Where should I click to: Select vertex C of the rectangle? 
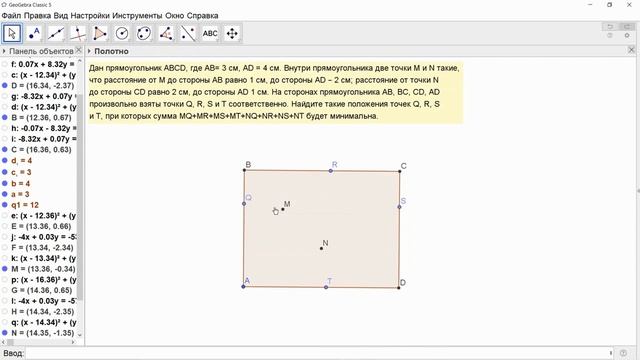pyautogui.click(x=400, y=171)
